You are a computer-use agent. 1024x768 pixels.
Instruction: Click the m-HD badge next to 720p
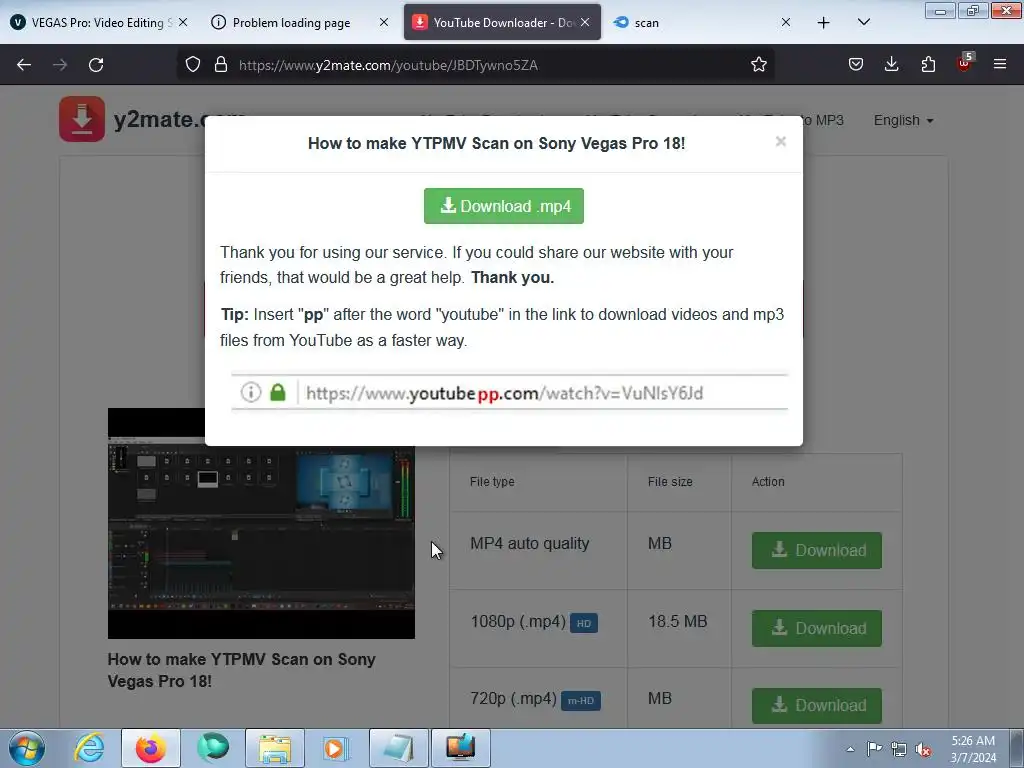(581, 701)
